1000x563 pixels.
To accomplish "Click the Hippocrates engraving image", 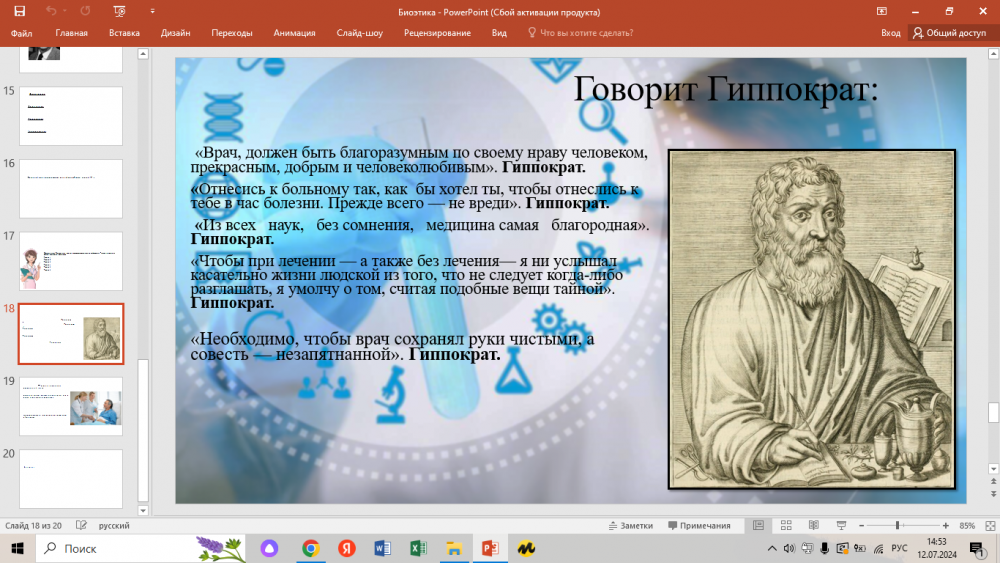I will point(811,319).
